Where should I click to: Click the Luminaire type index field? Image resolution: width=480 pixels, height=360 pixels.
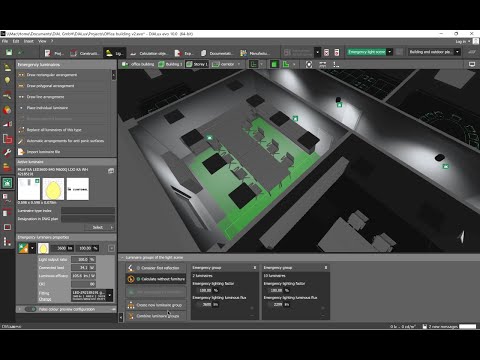coord(88,211)
